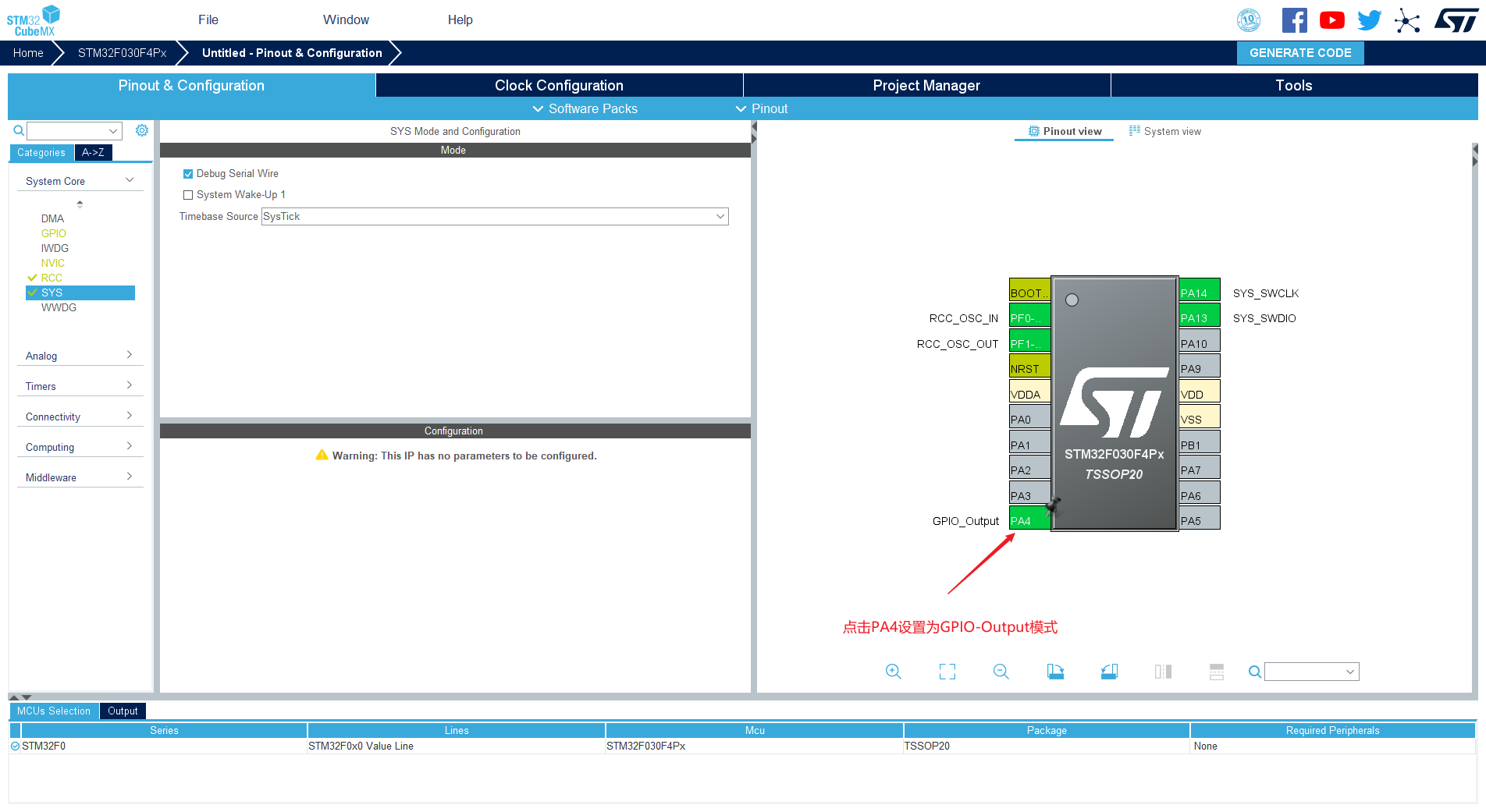Fit the chip to the view
1486x812 pixels.
947,672
